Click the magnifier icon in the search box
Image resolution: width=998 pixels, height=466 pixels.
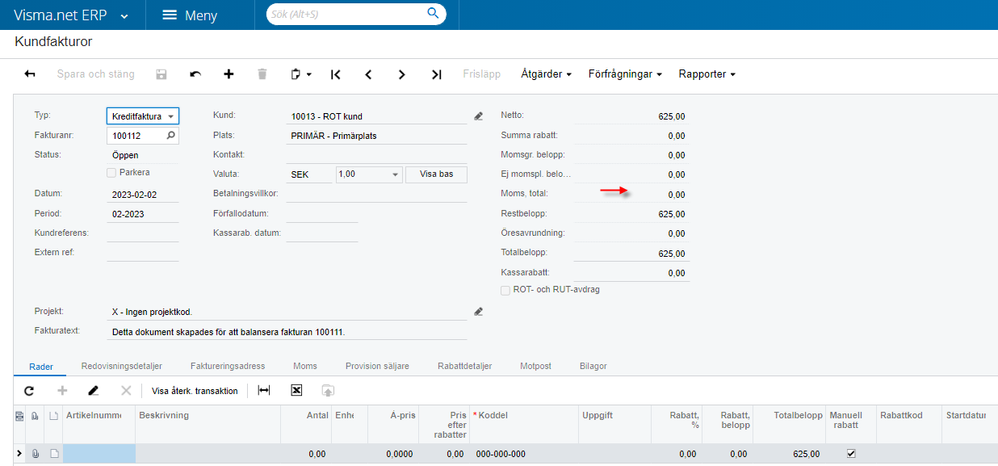[433, 13]
